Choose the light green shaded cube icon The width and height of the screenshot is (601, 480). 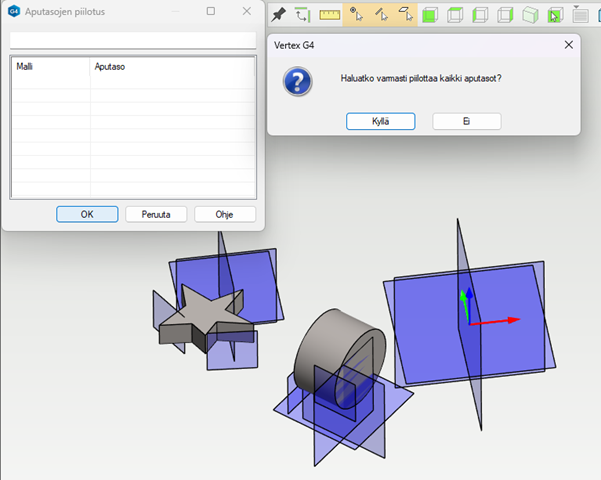(531, 15)
